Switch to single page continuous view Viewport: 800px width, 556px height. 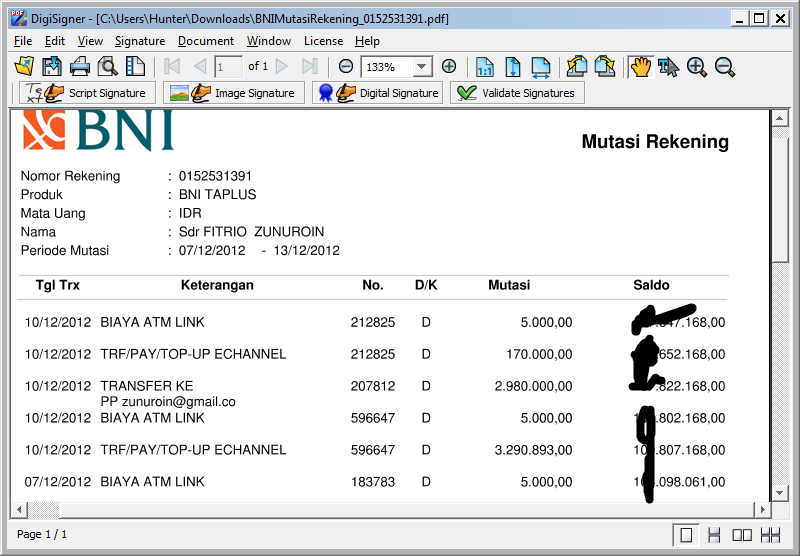pos(714,535)
